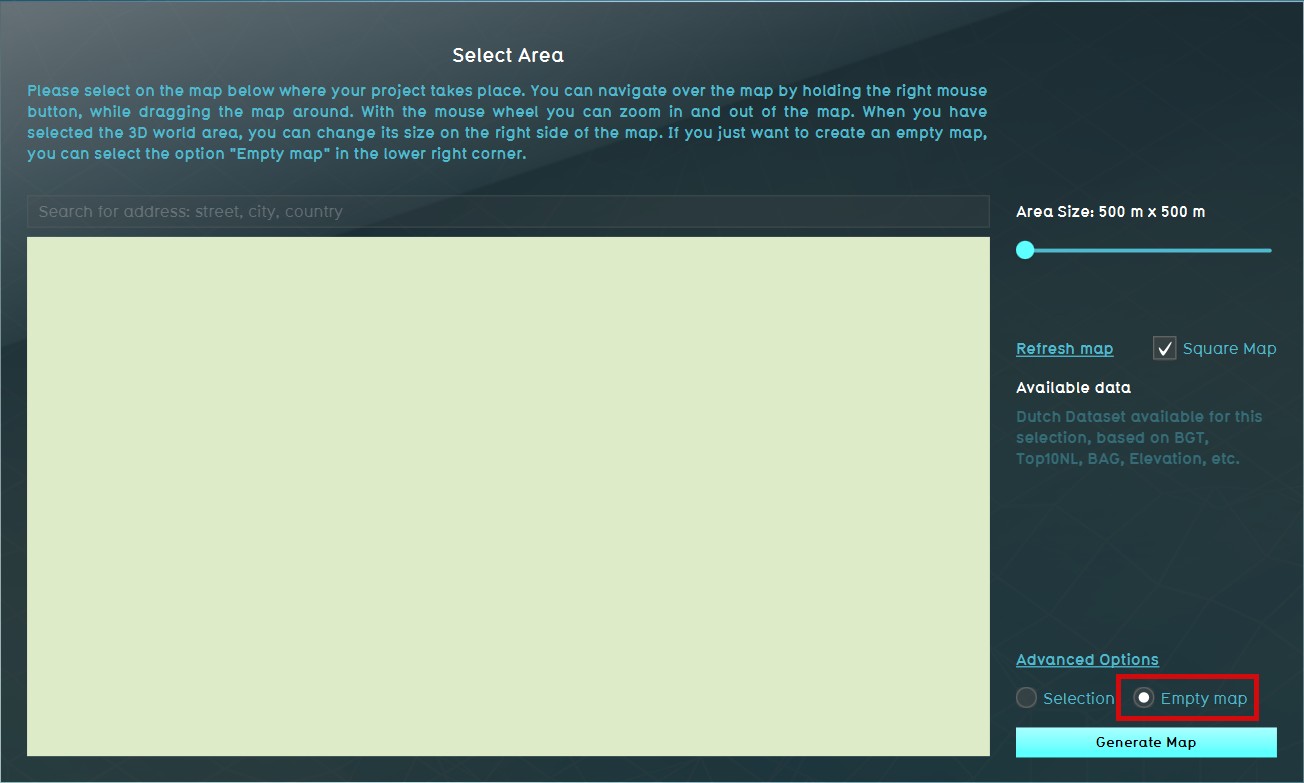Image resolution: width=1304 pixels, height=783 pixels.
Task: Untick the Square Map checkbox
Action: click(1164, 348)
